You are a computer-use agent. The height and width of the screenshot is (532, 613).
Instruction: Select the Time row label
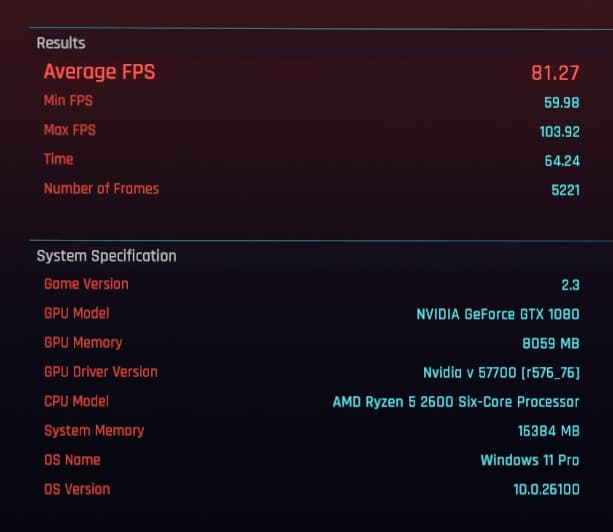tap(59, 159)
